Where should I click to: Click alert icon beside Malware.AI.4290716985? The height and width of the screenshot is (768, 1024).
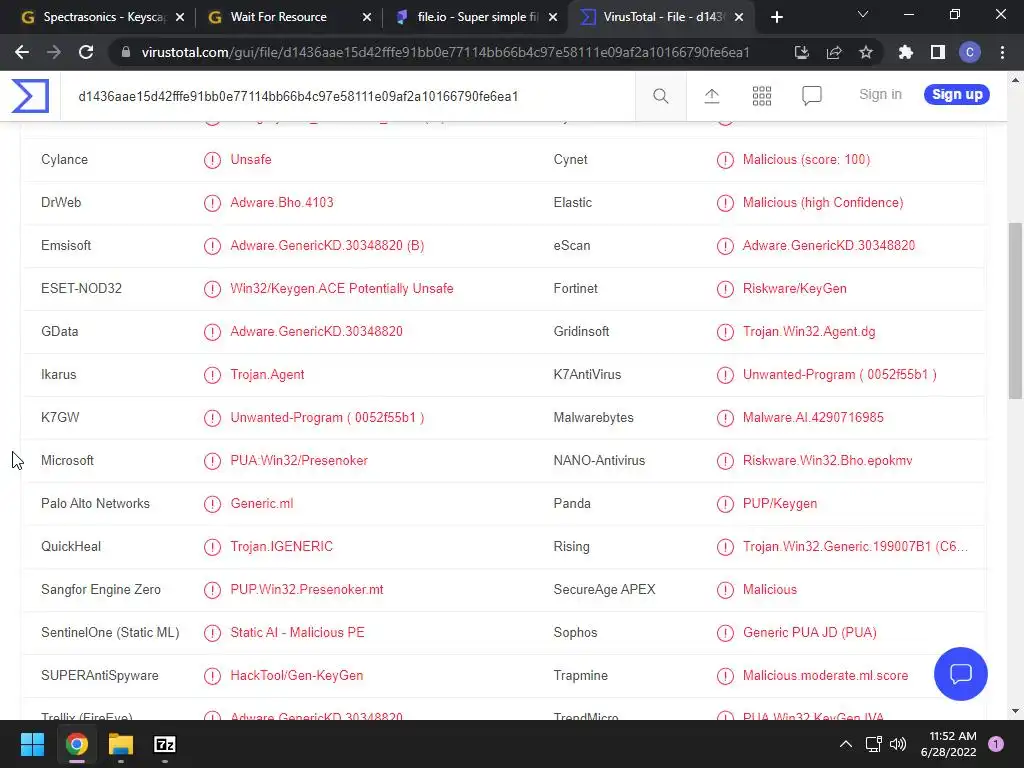725,418
